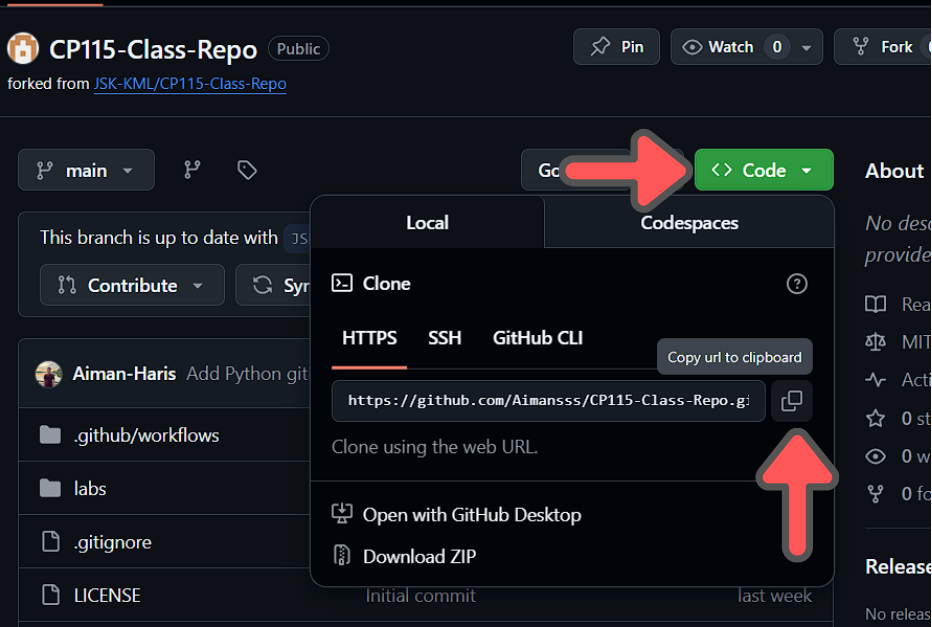The height and width of the screenshot is (627, 932).
Task: Click the MIT license scale icon
Action: click(x=875, y=342)
